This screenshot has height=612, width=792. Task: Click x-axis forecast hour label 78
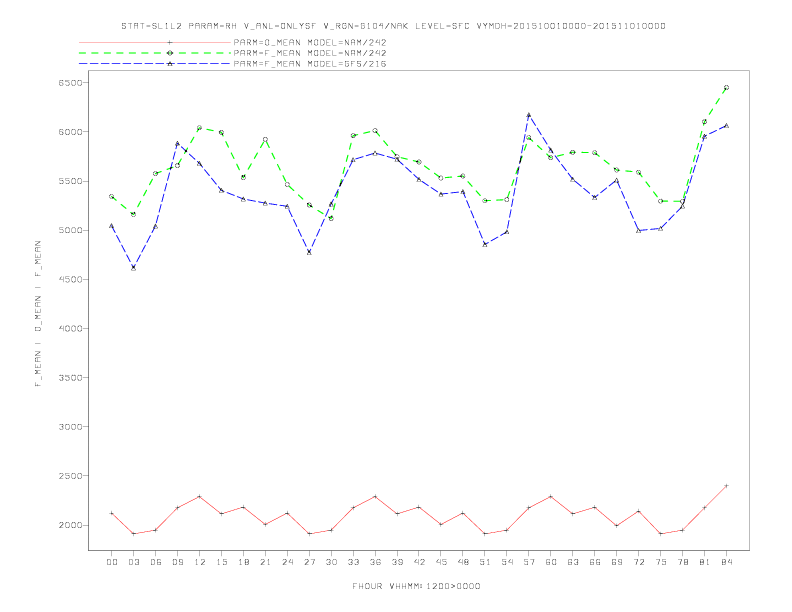point(683,562)
